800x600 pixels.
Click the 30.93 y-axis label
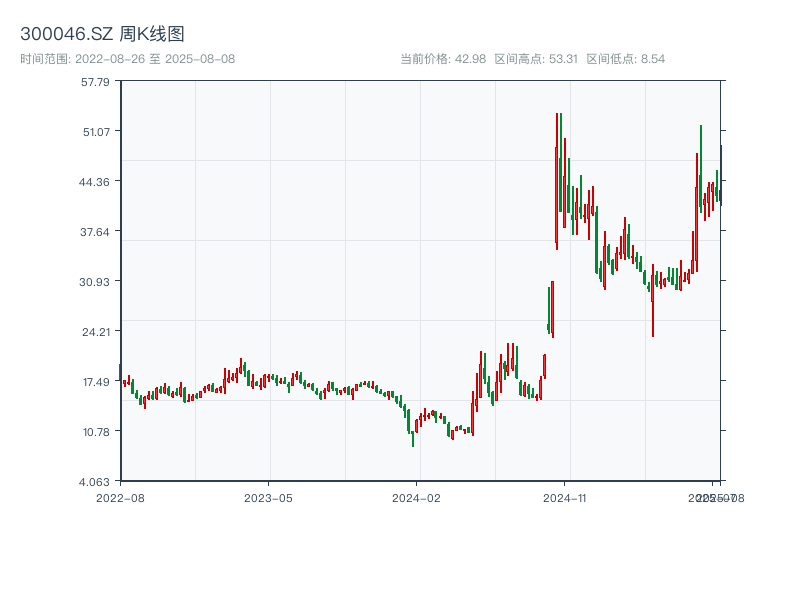coord(95,281)
